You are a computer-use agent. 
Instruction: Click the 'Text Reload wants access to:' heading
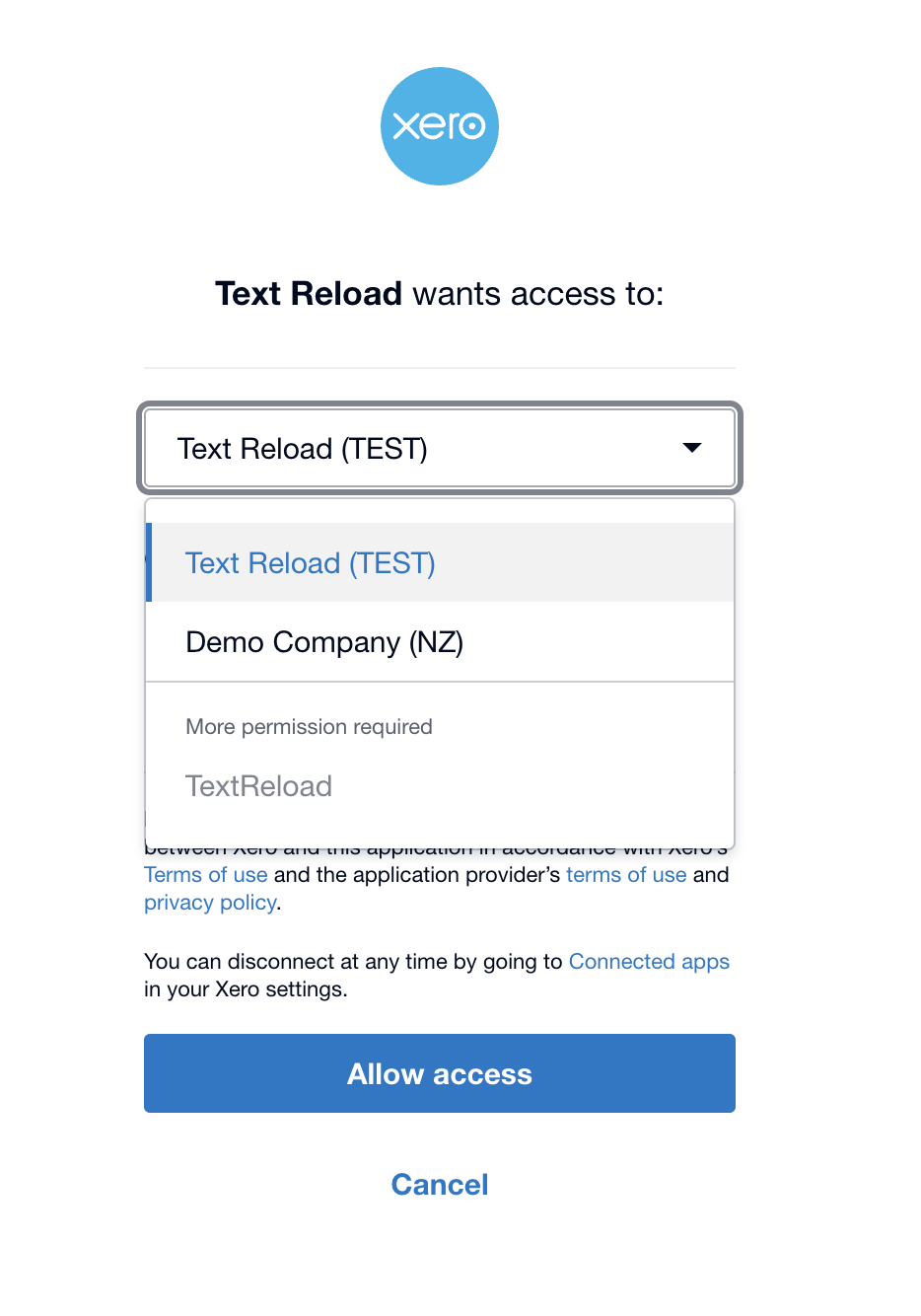(x=440, y=293)
